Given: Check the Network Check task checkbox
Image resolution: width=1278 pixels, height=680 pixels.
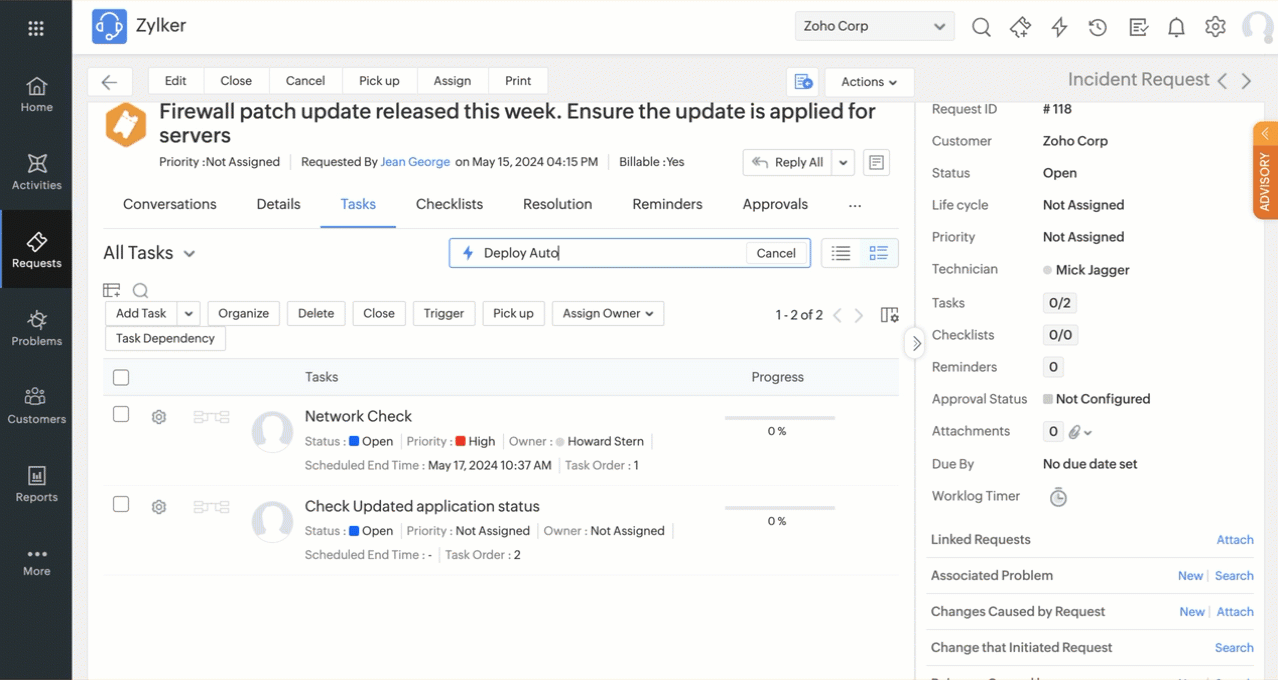Looking at the screenshot, I should coord(121,414).
